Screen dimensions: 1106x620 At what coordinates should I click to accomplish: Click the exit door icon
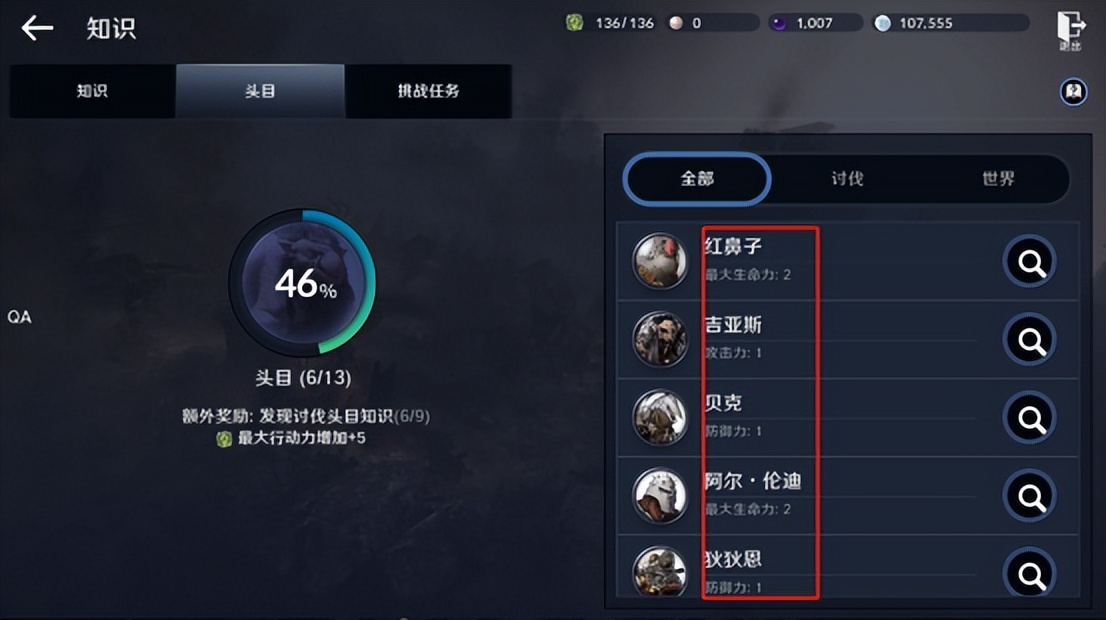point(1070,30)
